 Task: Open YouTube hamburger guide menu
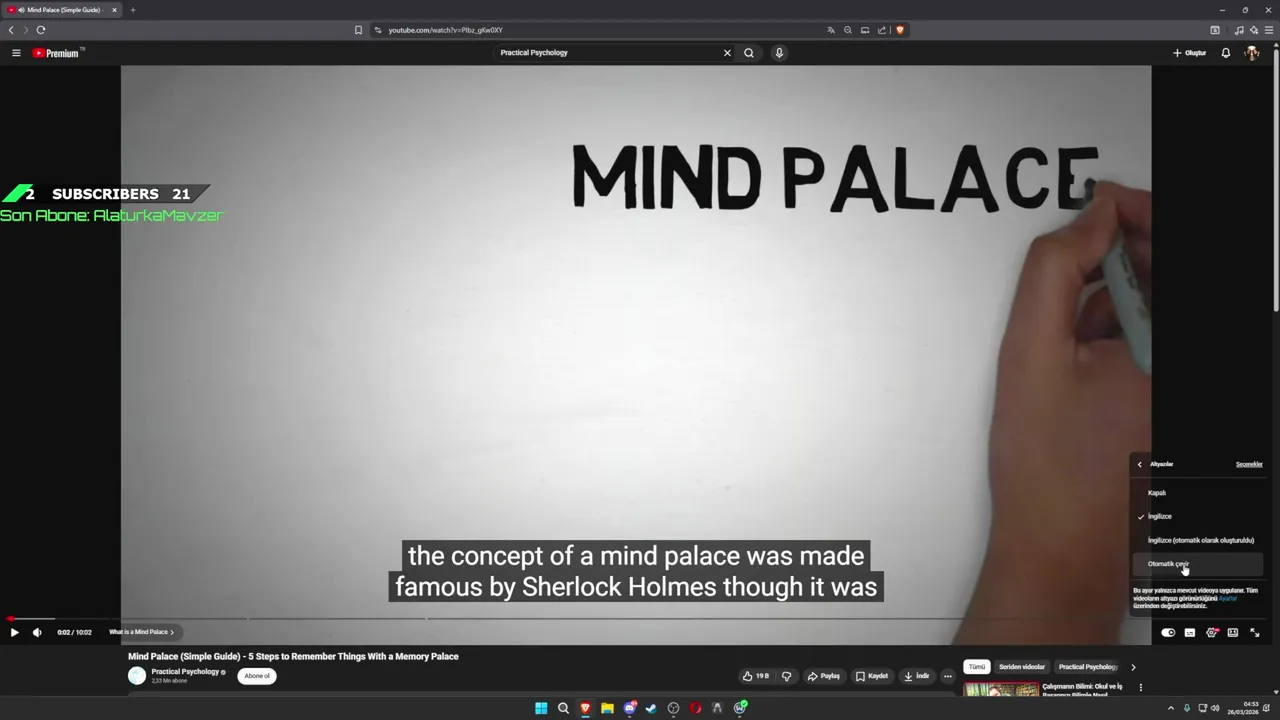point(16,53)
